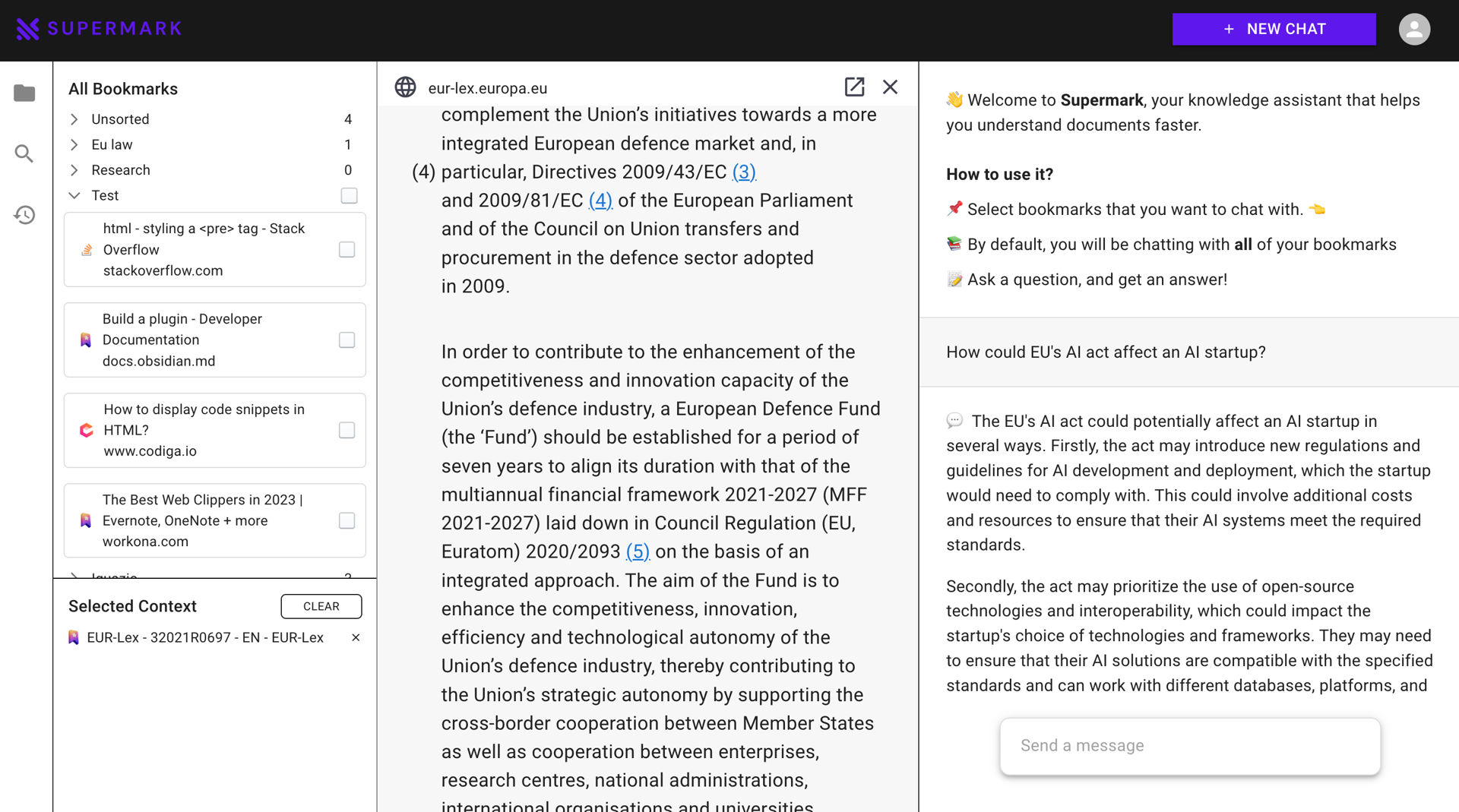Viewport: 1459px width, 812px height.
Task: Click the AI act startup question message
Action: (1106, 352)
